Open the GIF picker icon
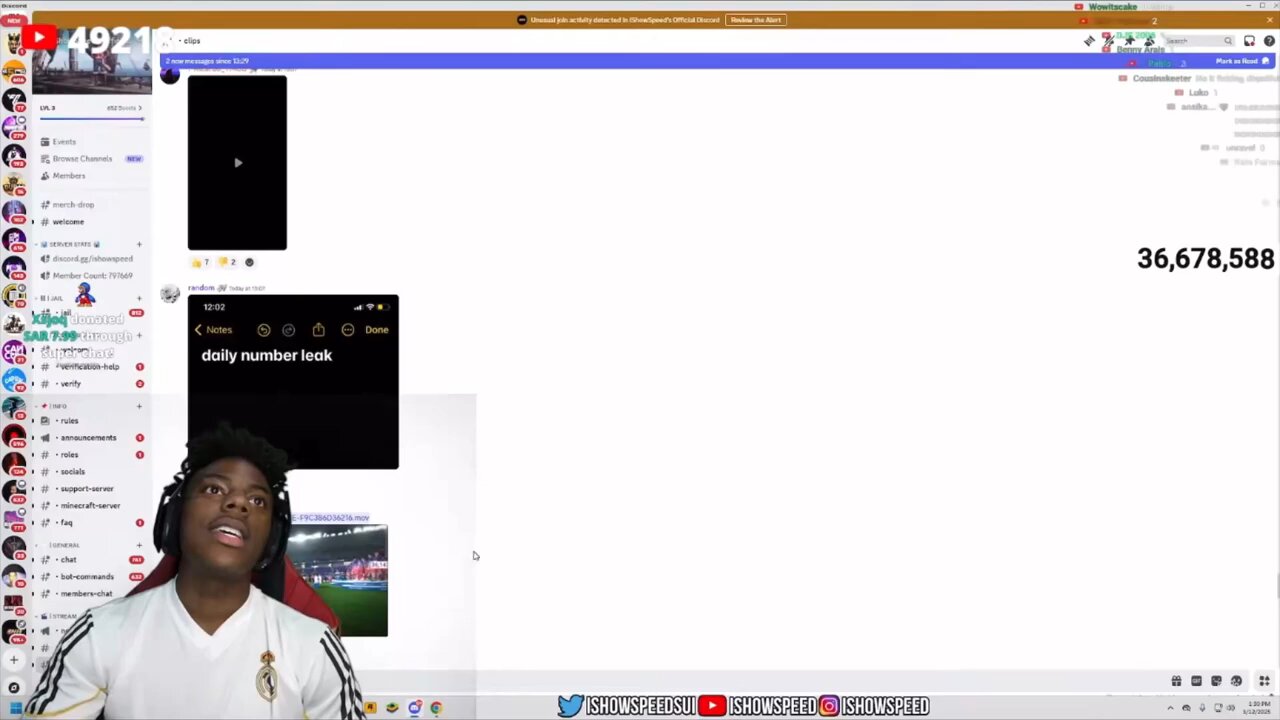This screenshot has width=1280, height=720. point(1196,681)
